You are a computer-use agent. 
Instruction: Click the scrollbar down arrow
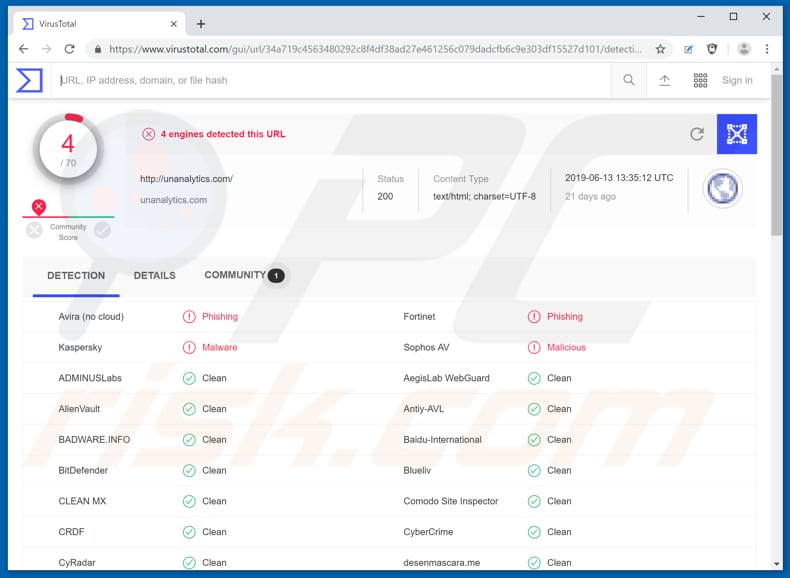tap(776, 564)
